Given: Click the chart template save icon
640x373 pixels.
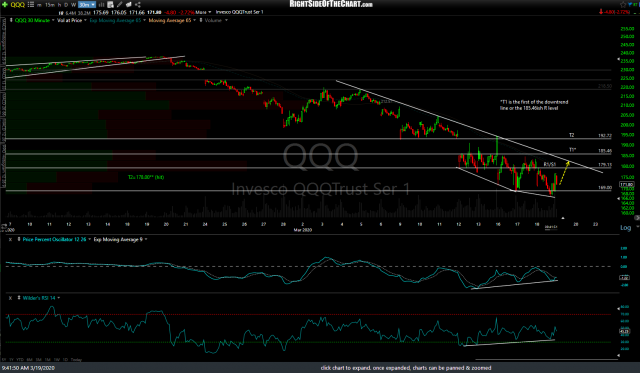Looking at the screenshot, I should click(111, 5).
